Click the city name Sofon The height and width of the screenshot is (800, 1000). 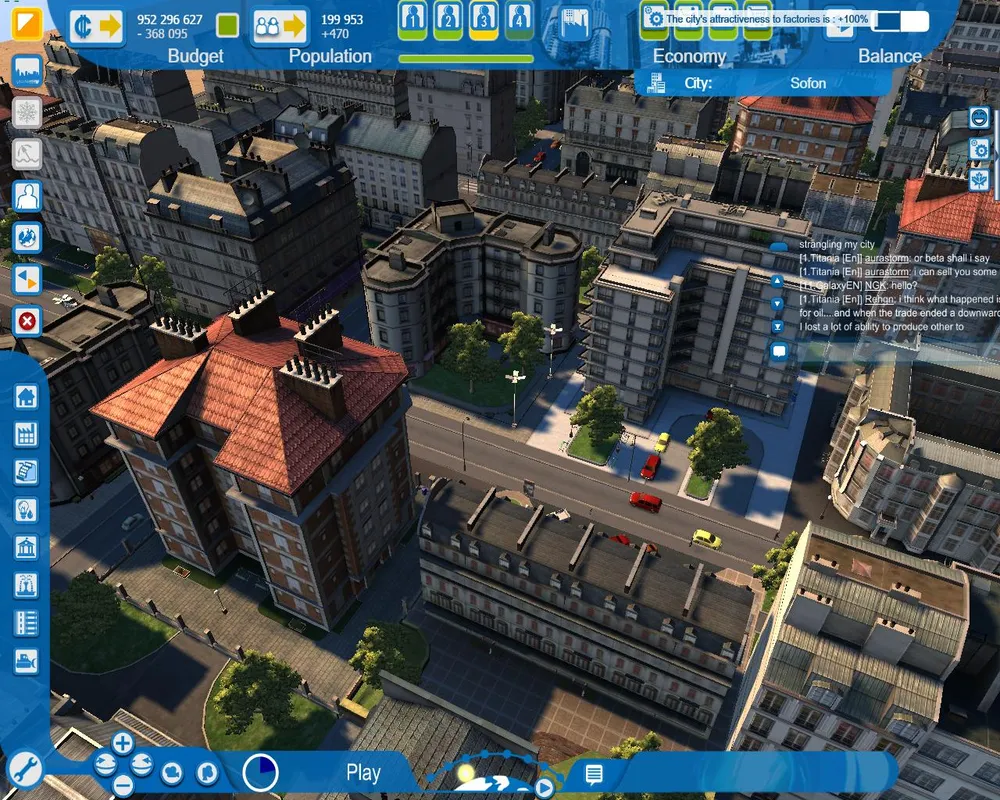[x=808, y=83]
